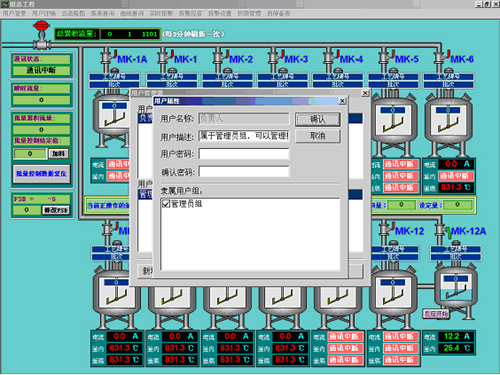Open the 报表查询 menu

103,13
